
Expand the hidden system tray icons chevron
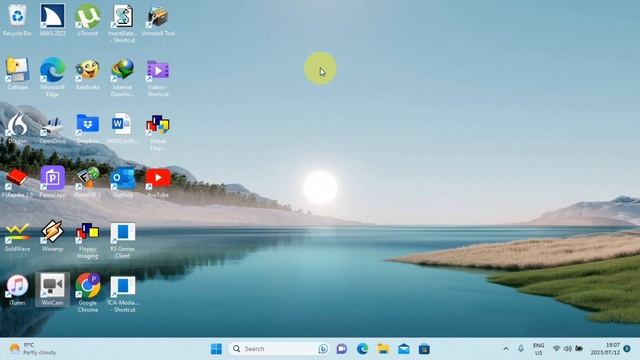(506, 349)
